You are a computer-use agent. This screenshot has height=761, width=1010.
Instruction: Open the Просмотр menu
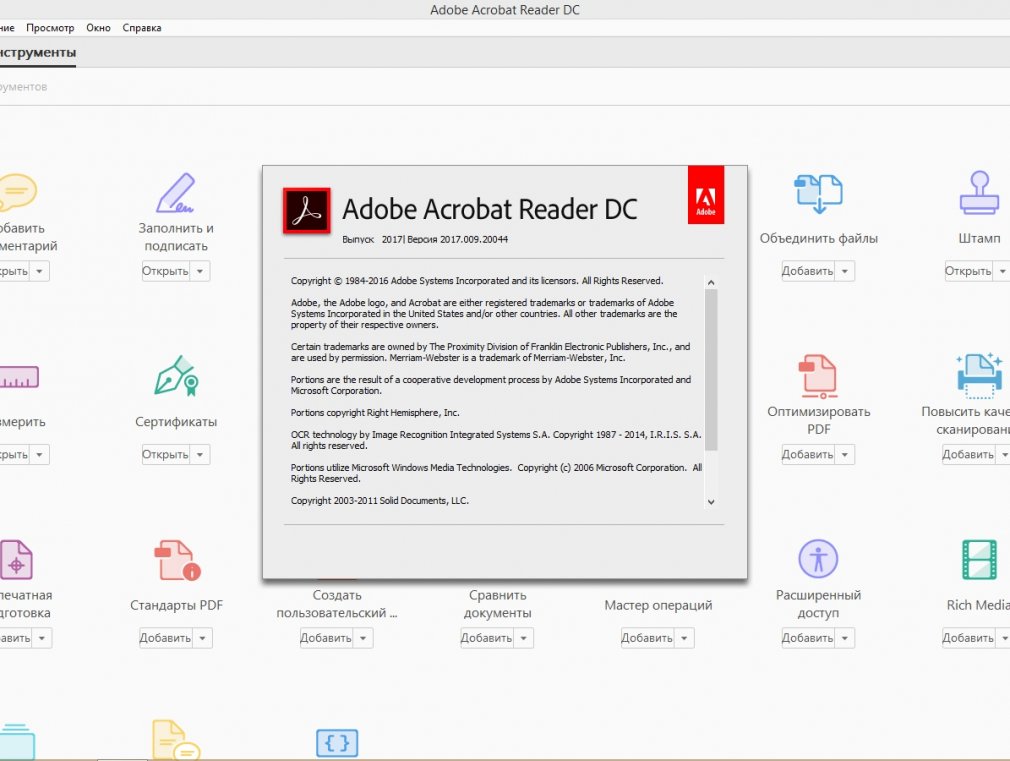50,28
